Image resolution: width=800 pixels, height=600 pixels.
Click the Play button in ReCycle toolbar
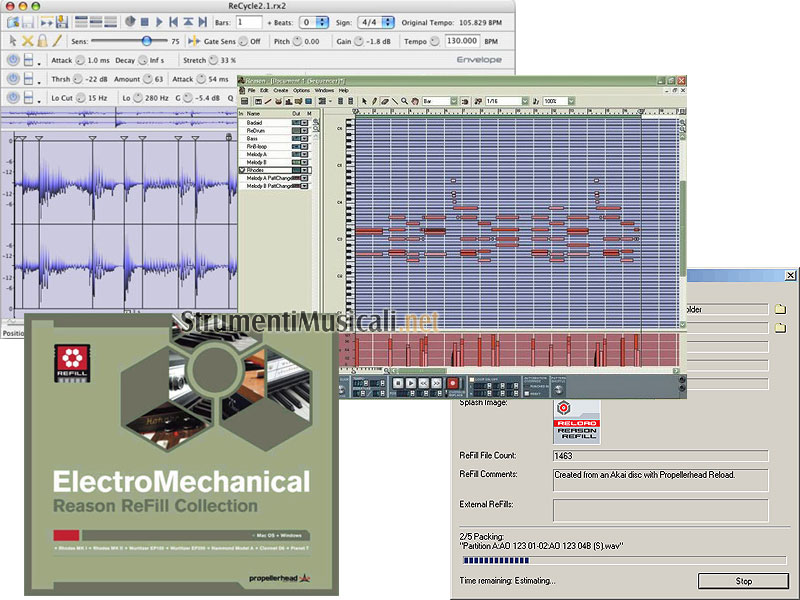coord(158,22)
